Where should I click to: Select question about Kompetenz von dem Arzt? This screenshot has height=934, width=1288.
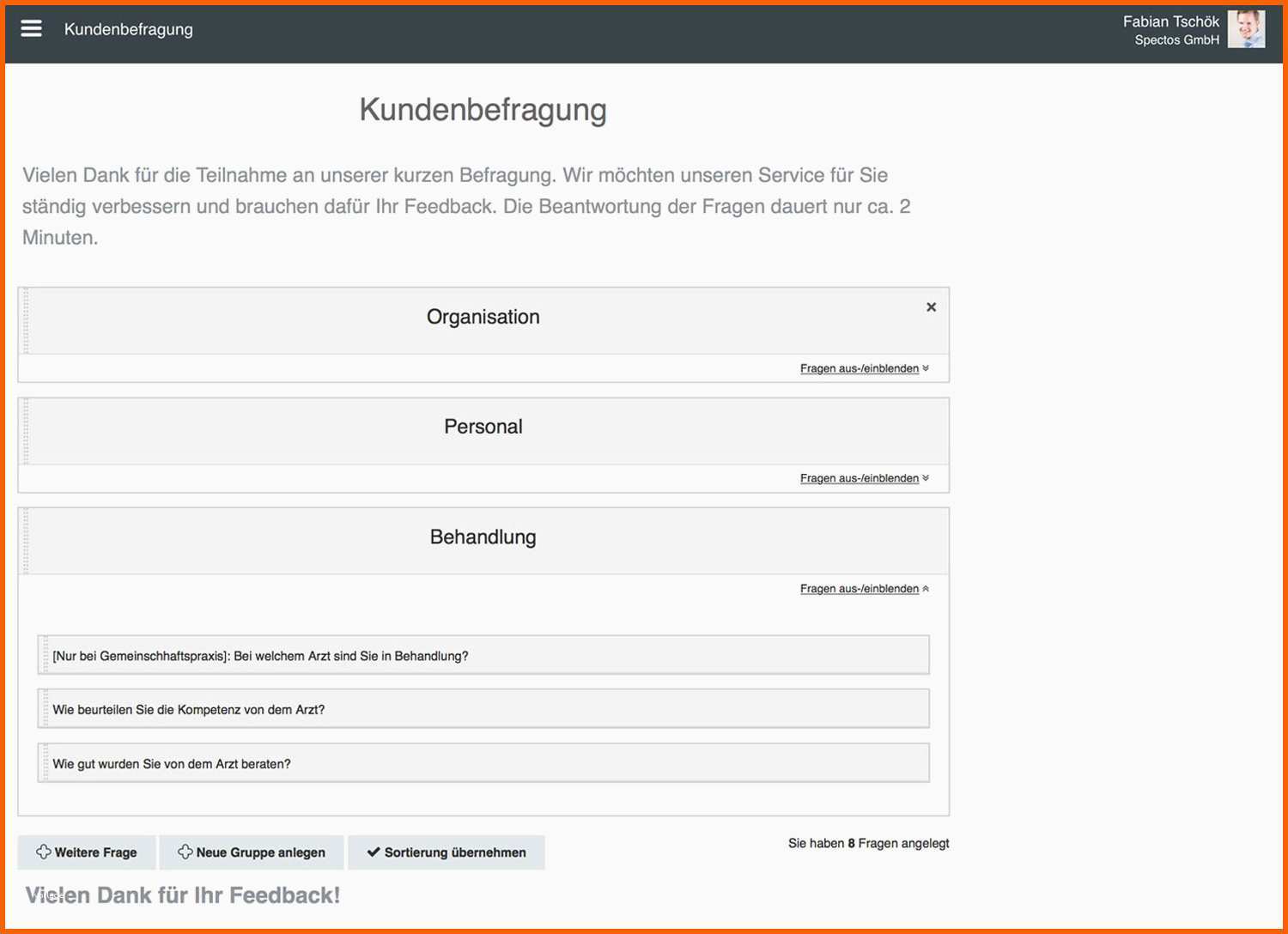[483, 709]
